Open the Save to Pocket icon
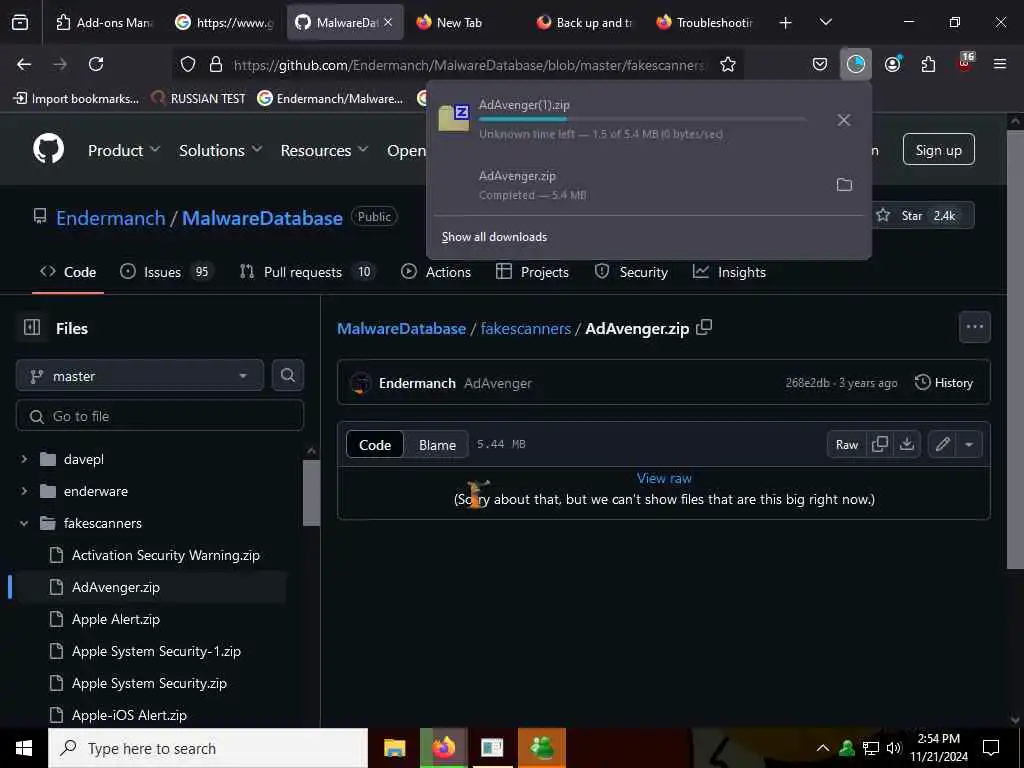1024x768 pixels. (x=820, y=64)
